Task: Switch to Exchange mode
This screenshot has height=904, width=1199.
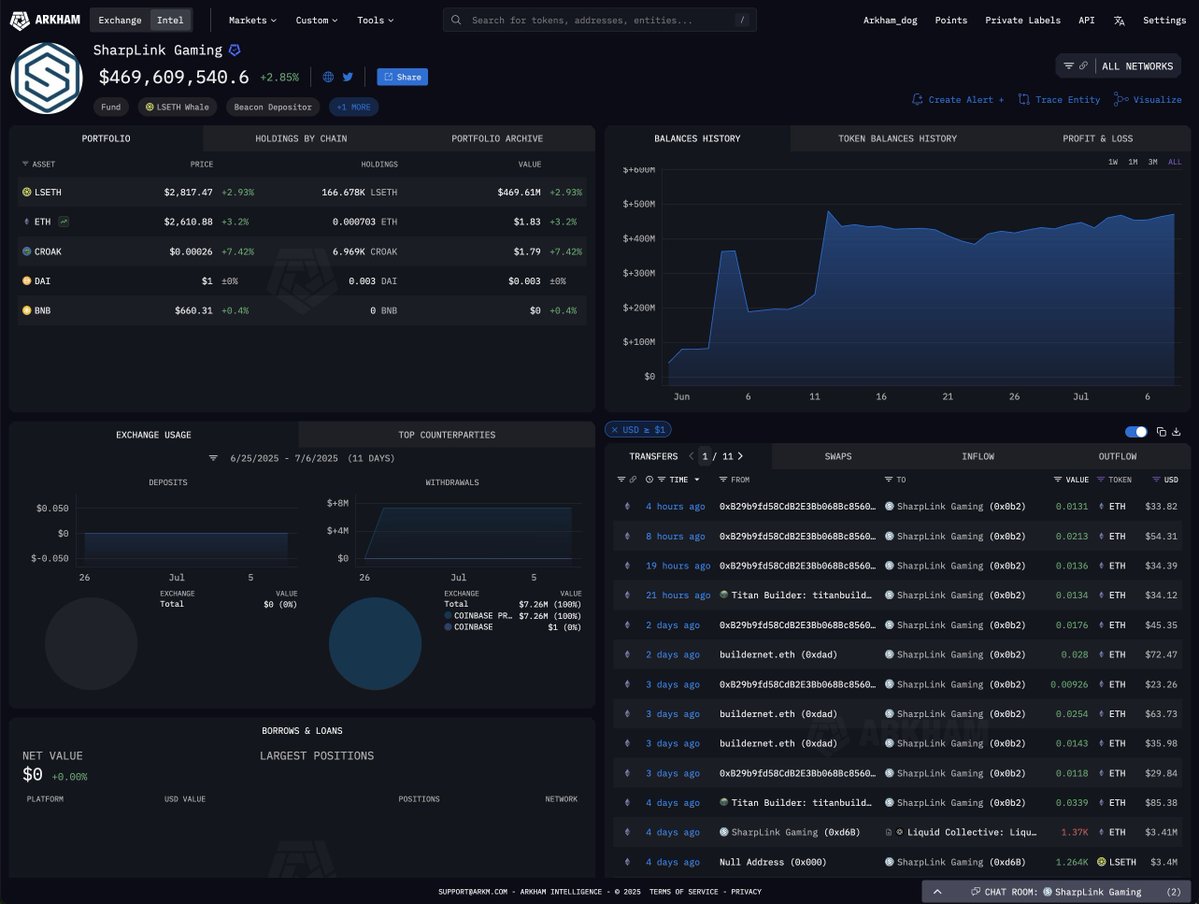Action: coord(120,20)
